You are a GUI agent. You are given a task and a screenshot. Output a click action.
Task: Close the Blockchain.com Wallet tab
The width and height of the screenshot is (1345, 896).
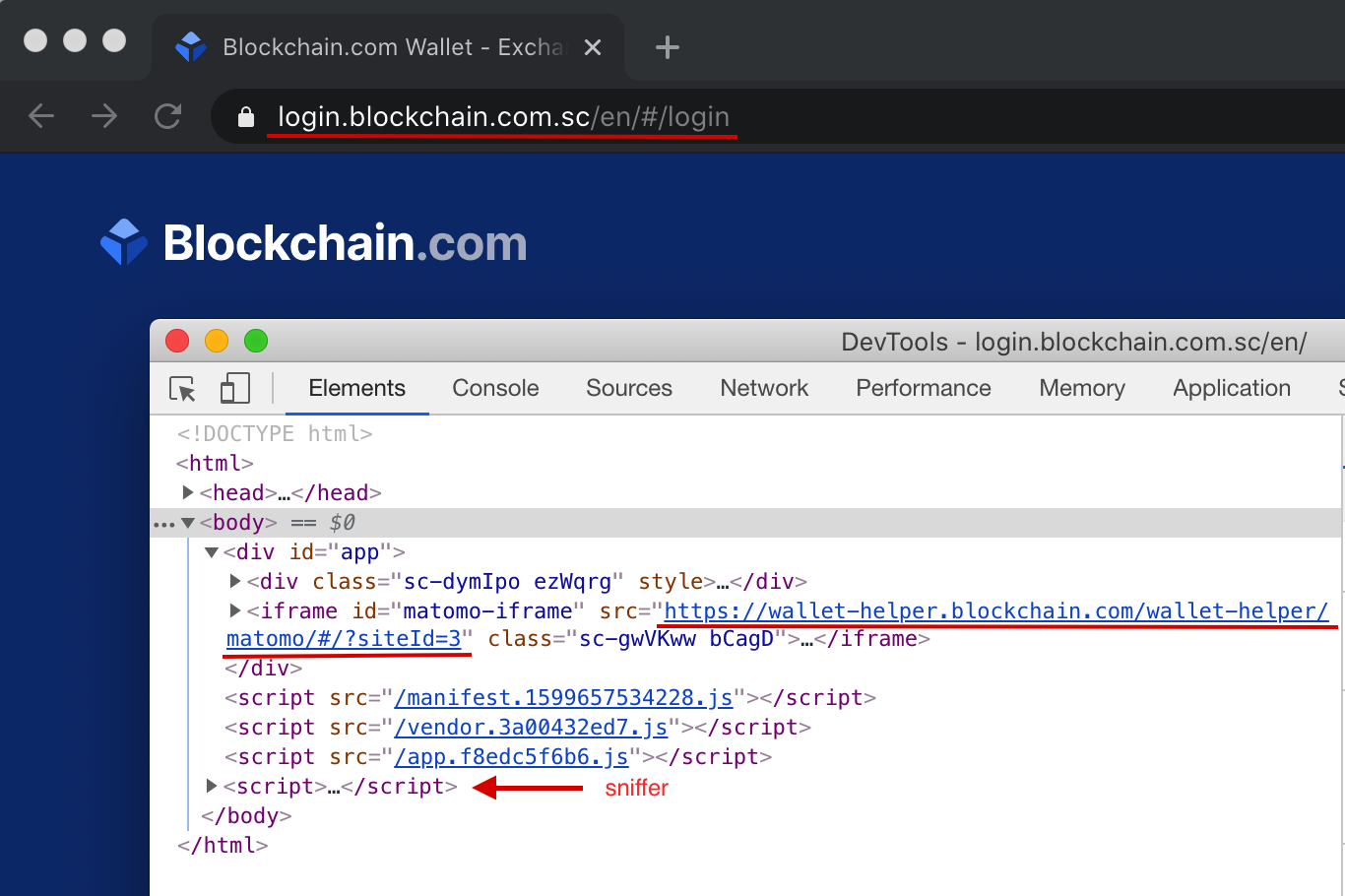593,47
